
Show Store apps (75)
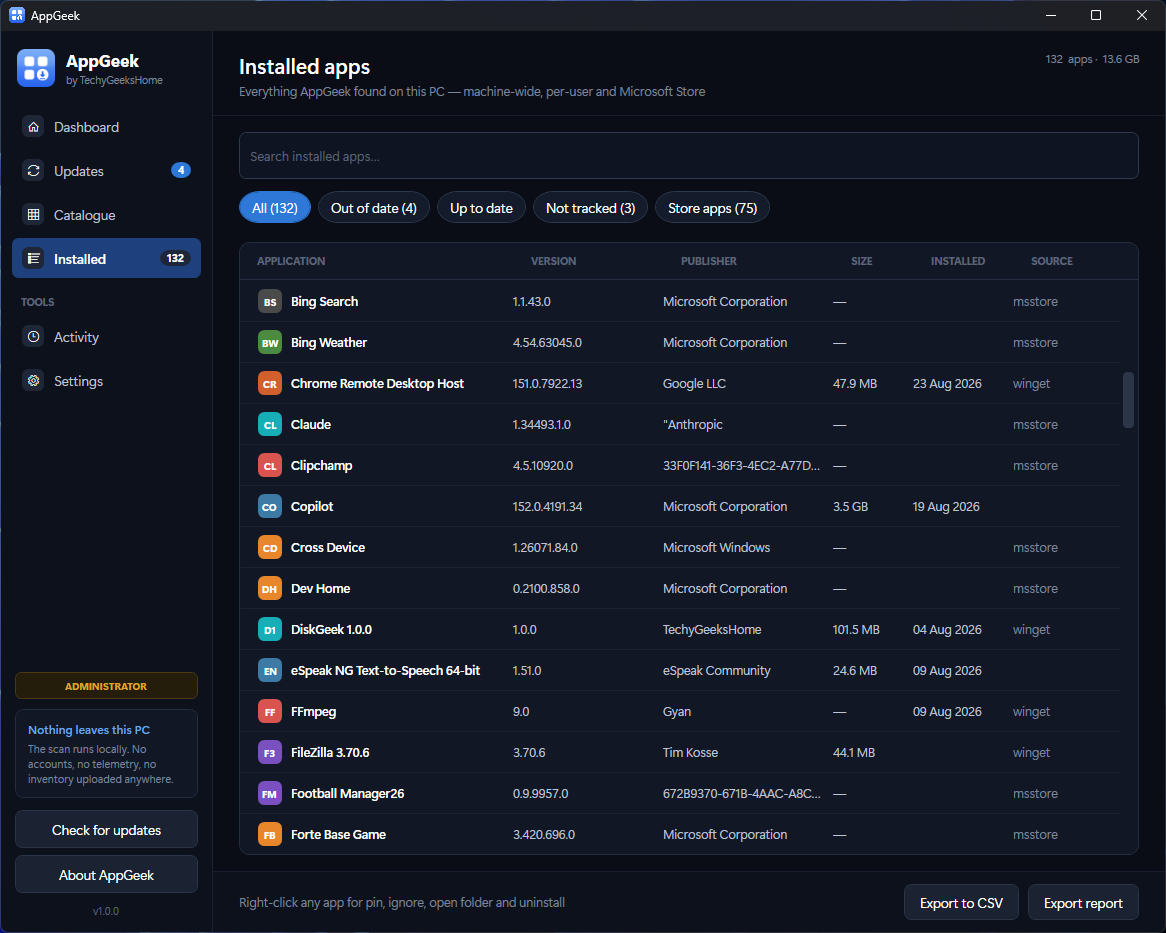tap(712, 208)
